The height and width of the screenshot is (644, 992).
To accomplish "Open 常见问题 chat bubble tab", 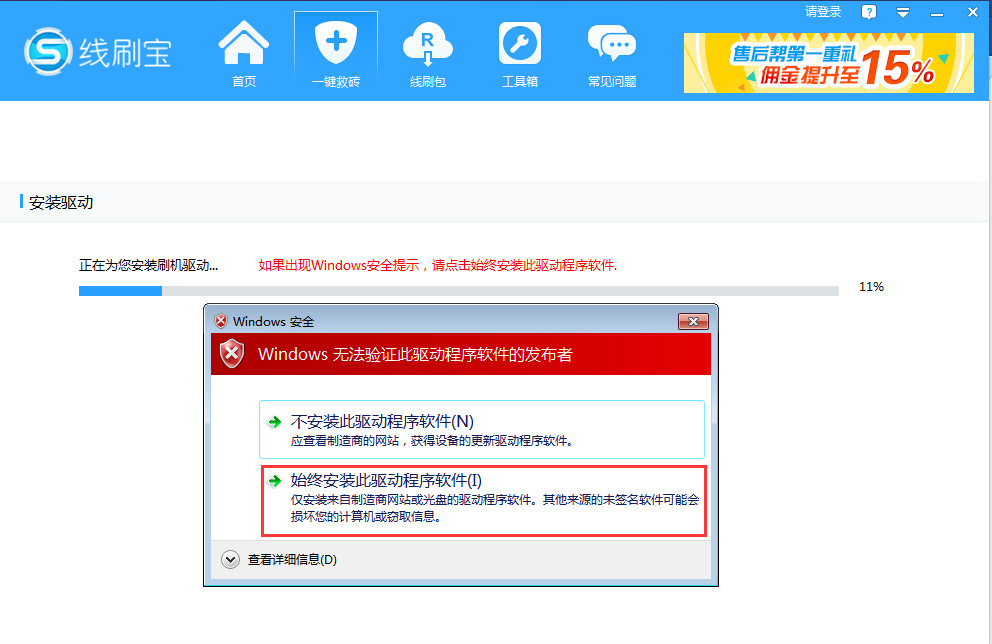I will [612, 54].
